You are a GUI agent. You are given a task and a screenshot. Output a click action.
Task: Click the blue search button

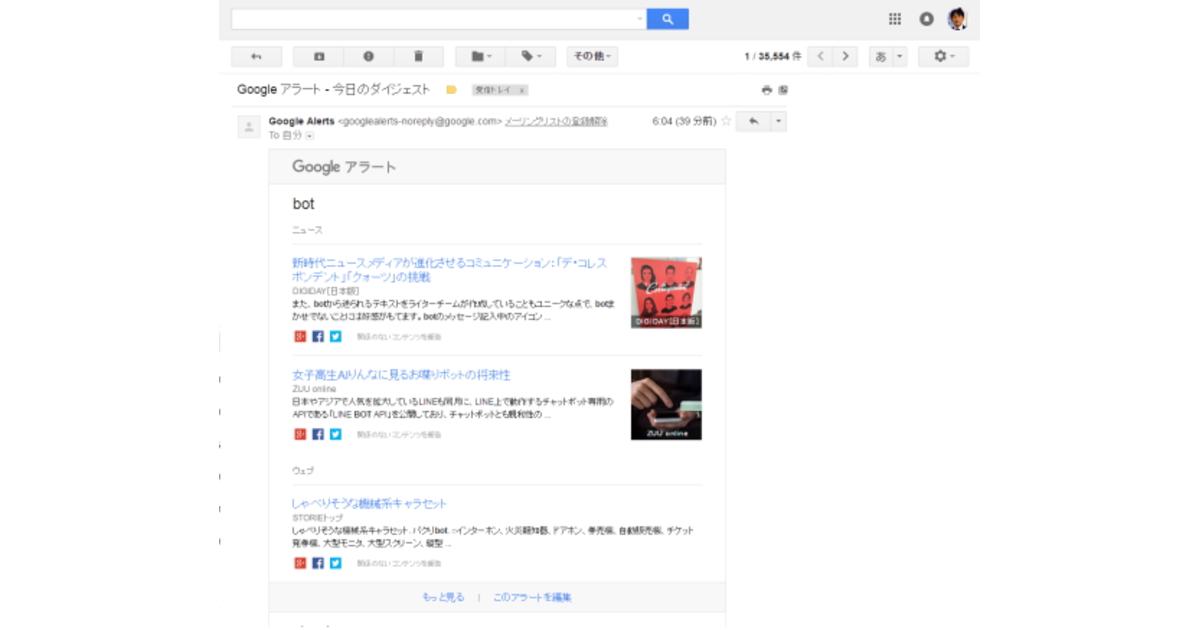pyautogui.click(x=667, y=19)
